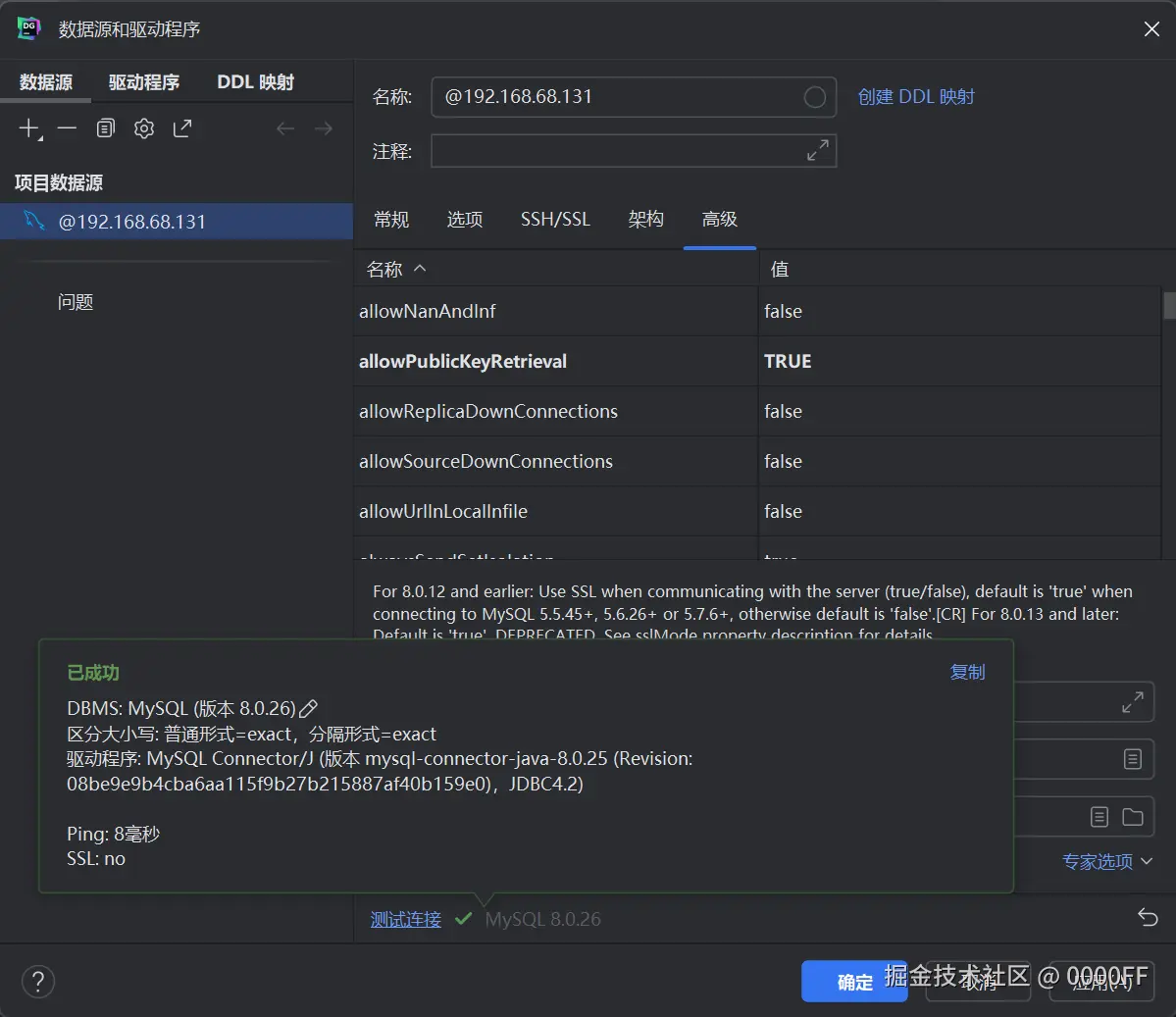
Task: Close the dialog with X button
Action: click(1151, 29)
